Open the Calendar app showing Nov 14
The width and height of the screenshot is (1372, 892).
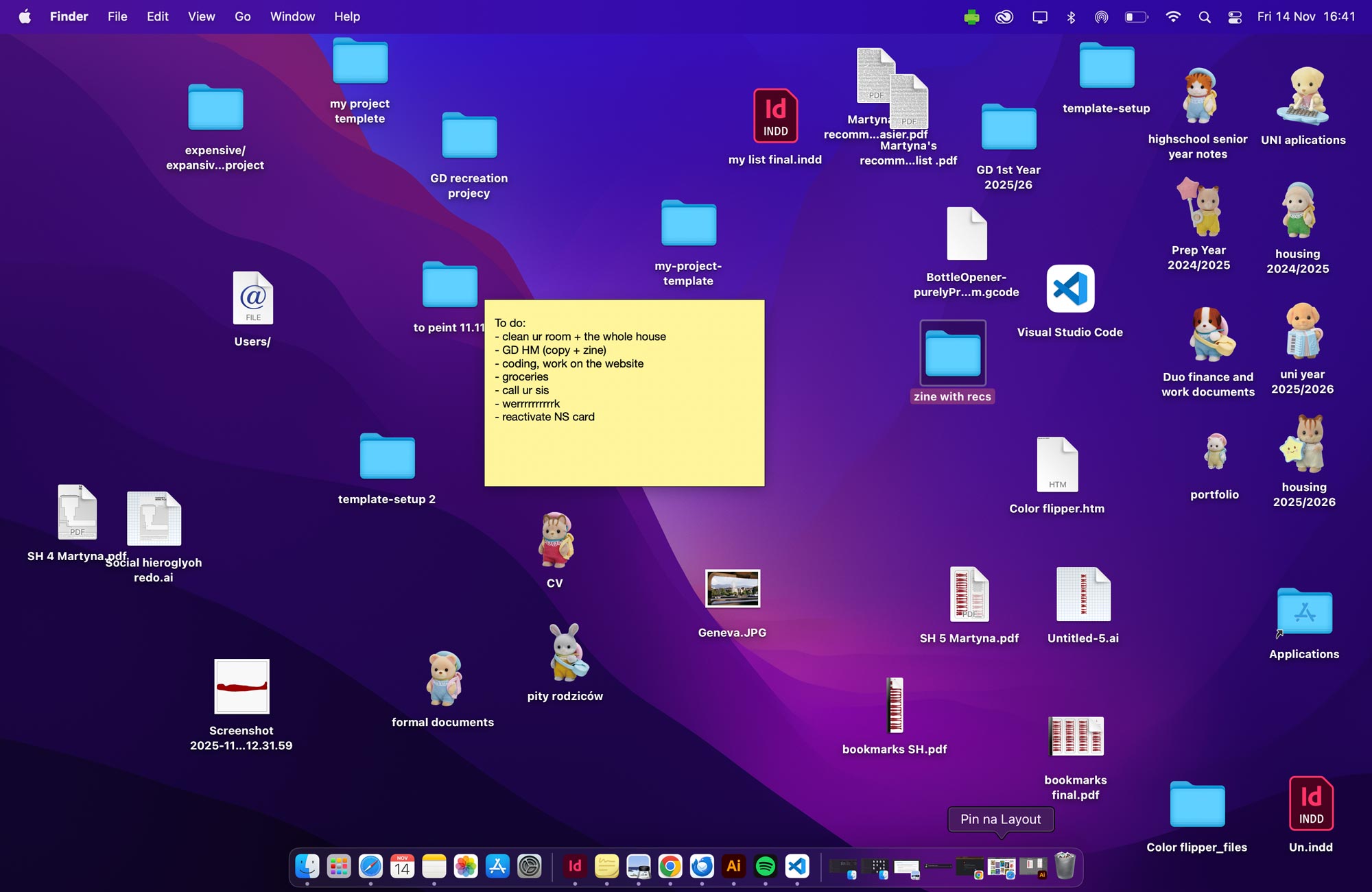(402, 867)
